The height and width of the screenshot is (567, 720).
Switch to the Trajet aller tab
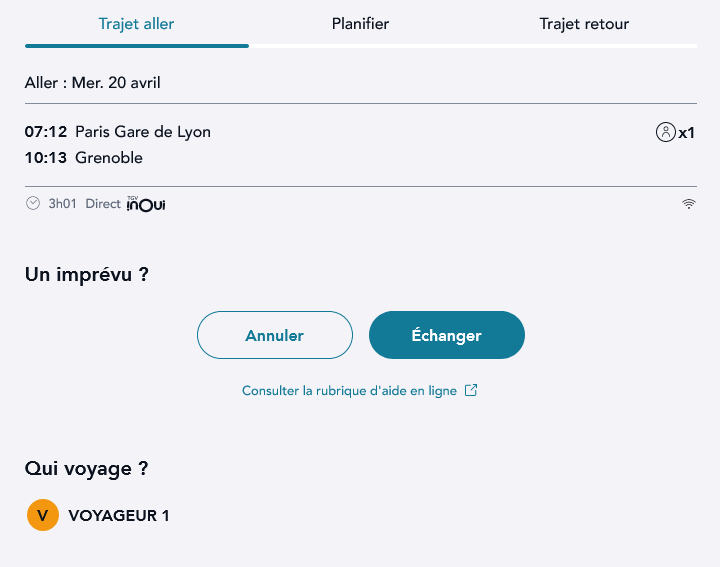137,24
